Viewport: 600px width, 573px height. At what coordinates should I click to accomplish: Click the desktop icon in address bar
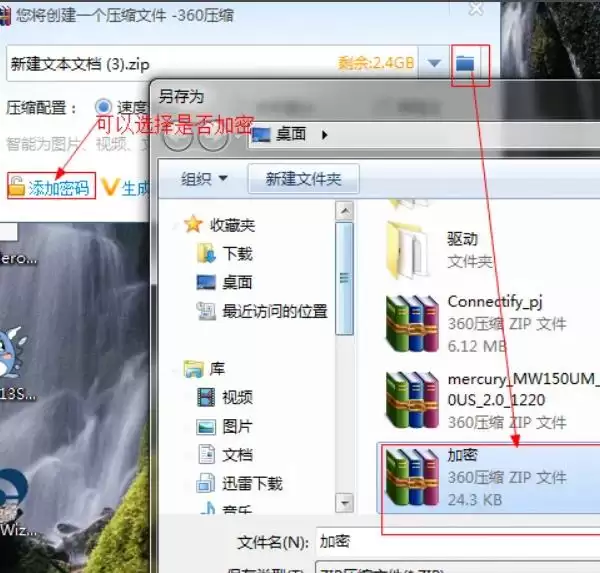(x=262, y=135)
